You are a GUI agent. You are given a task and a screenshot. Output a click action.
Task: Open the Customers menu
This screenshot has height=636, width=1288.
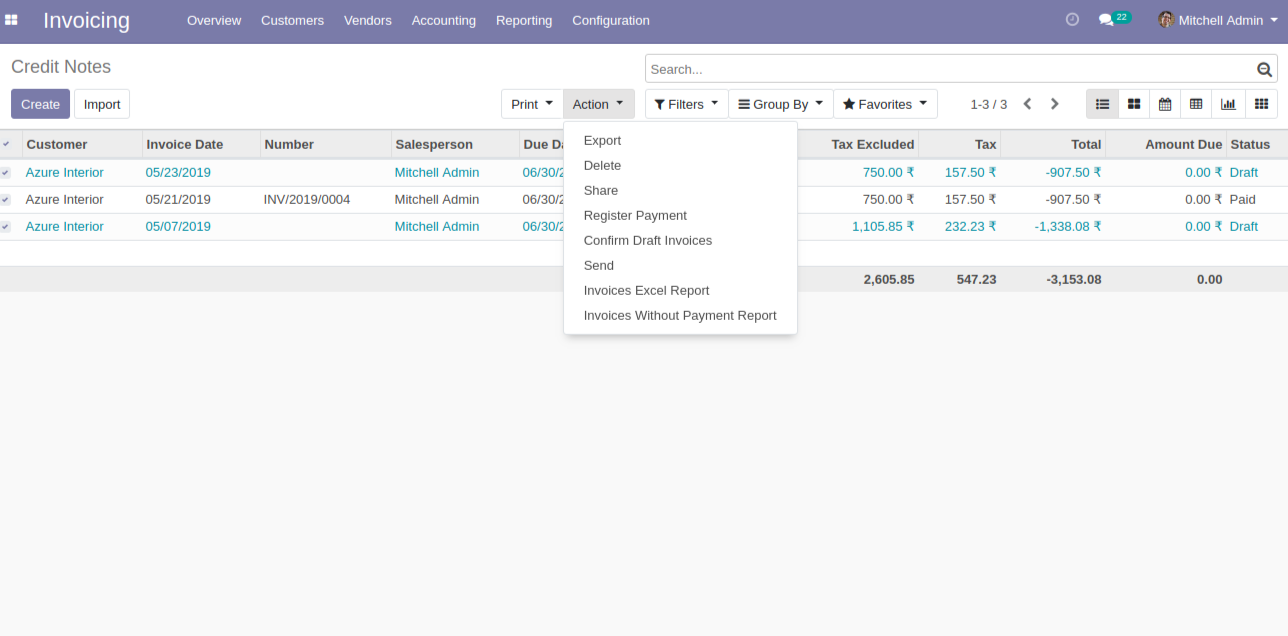292,20
